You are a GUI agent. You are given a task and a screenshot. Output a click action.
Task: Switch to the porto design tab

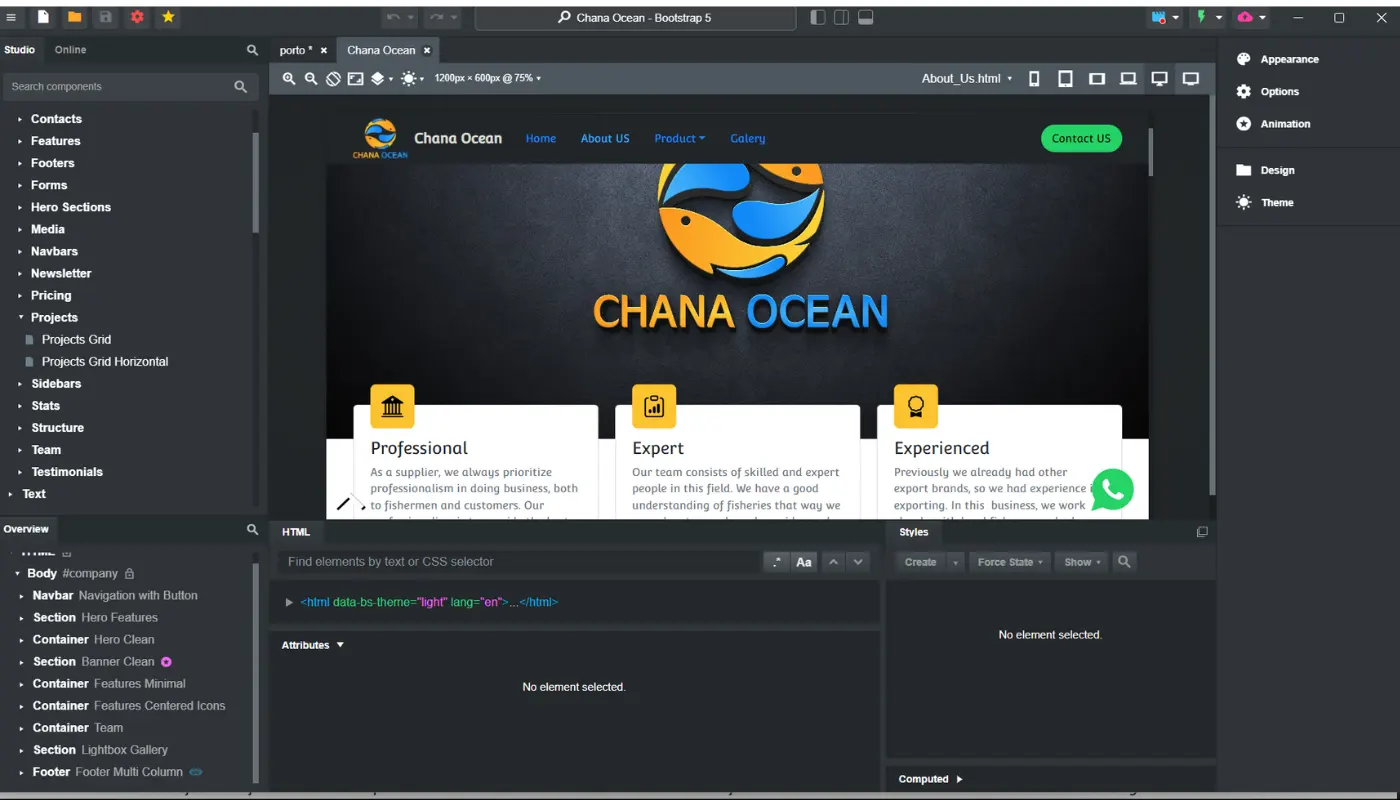[x=295, y=50]
